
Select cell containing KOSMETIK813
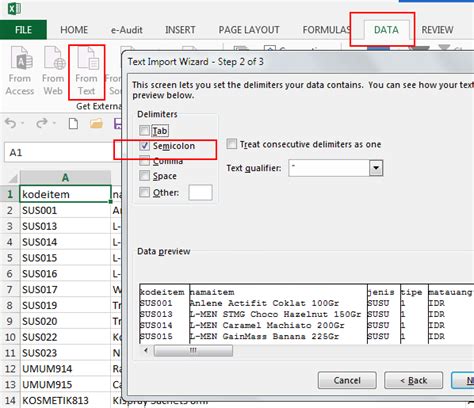(65, 400)
